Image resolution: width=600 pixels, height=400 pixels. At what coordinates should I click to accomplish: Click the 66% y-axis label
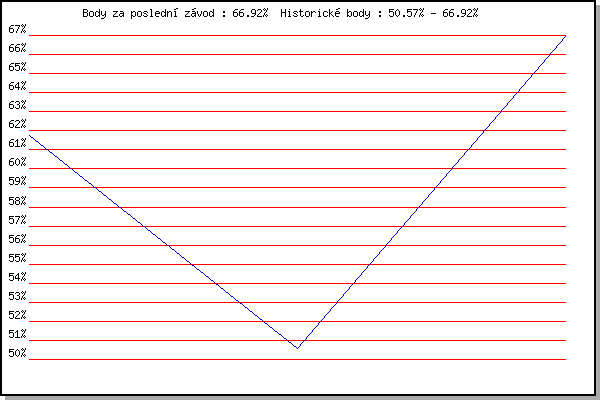(17, 48)
